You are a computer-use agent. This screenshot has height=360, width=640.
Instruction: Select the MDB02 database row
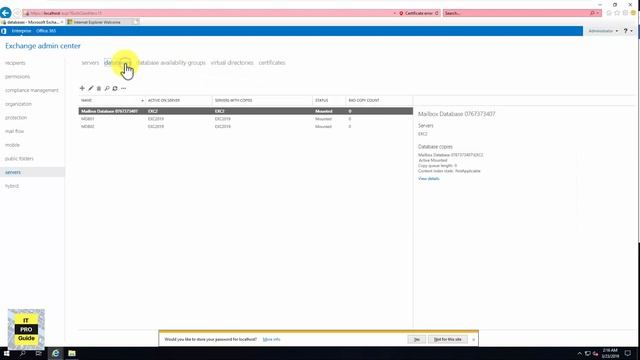(246, 127)
